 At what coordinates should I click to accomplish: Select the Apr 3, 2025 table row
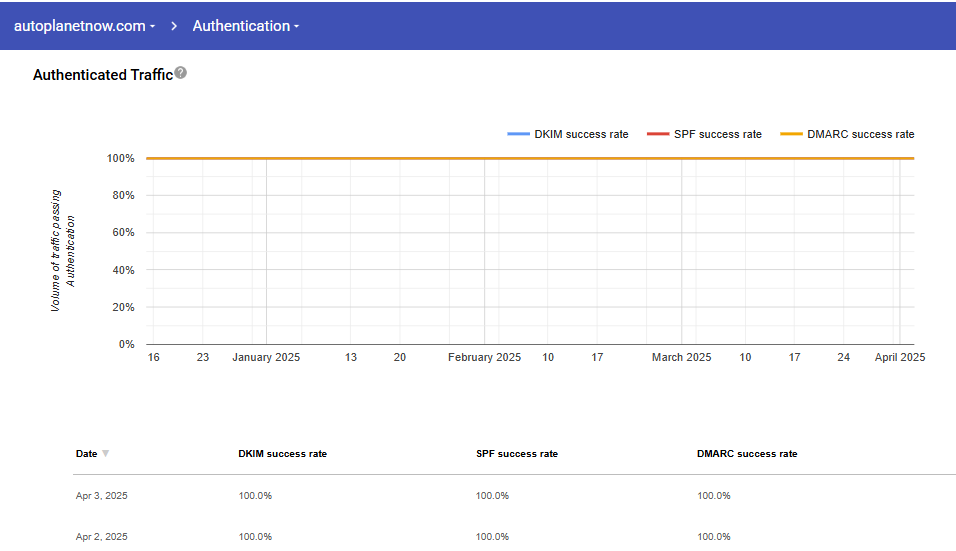(102, 496)
